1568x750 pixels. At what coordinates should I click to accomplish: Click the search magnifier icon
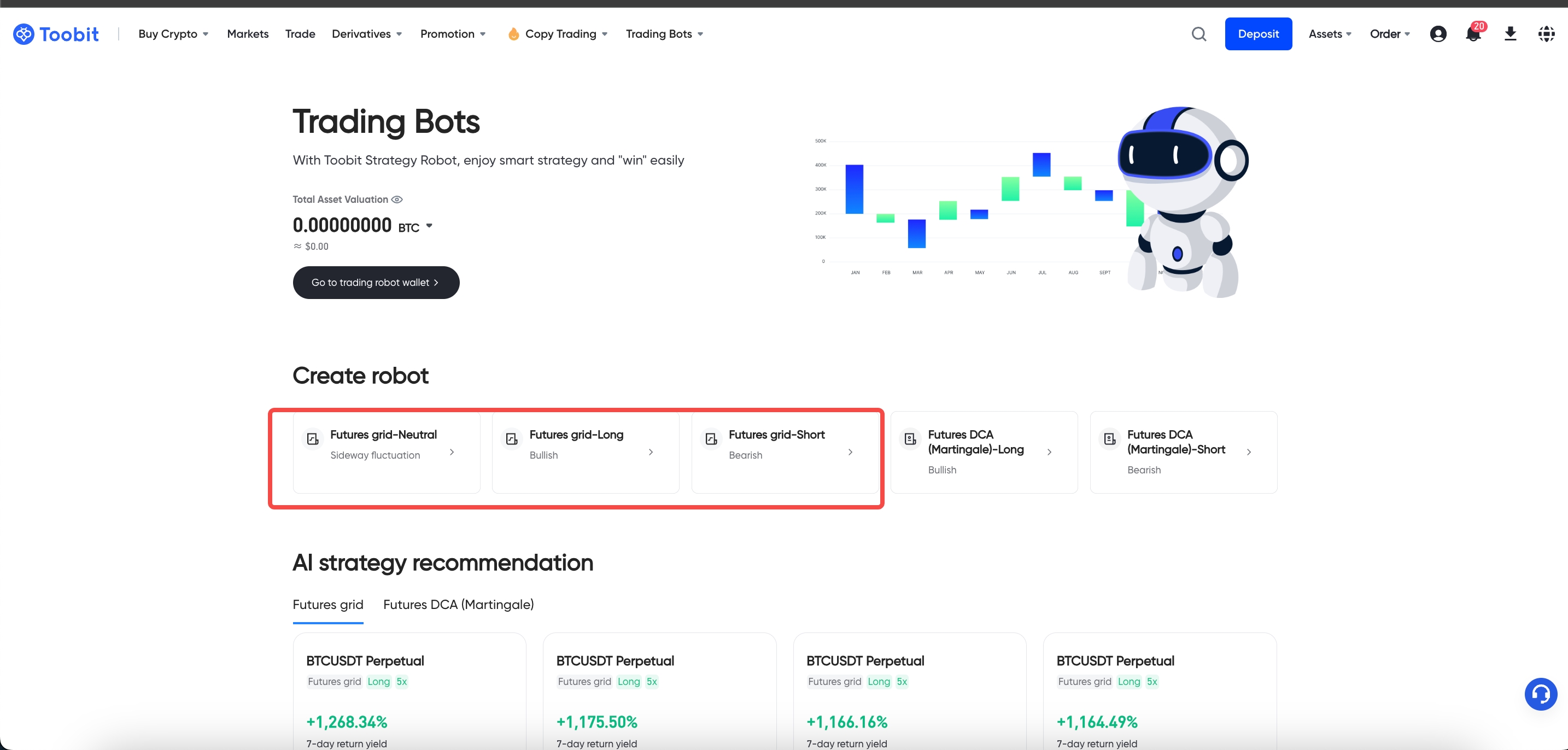click(1198, 34)
